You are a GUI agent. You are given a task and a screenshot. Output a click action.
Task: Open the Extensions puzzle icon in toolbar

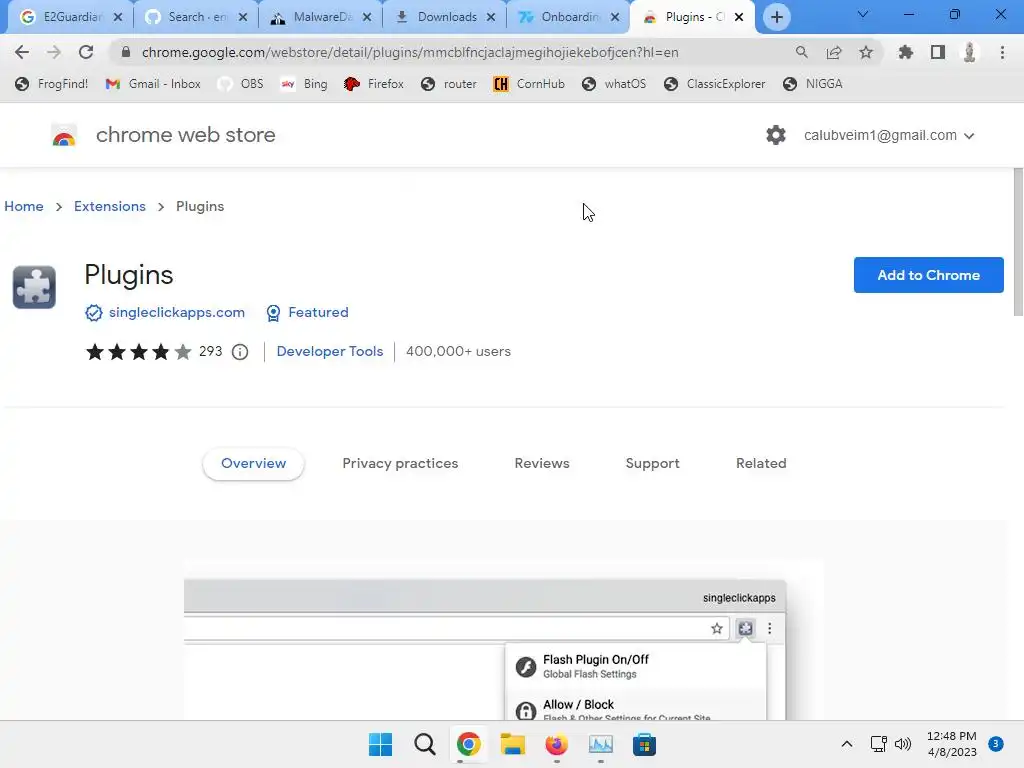point(905,52)
